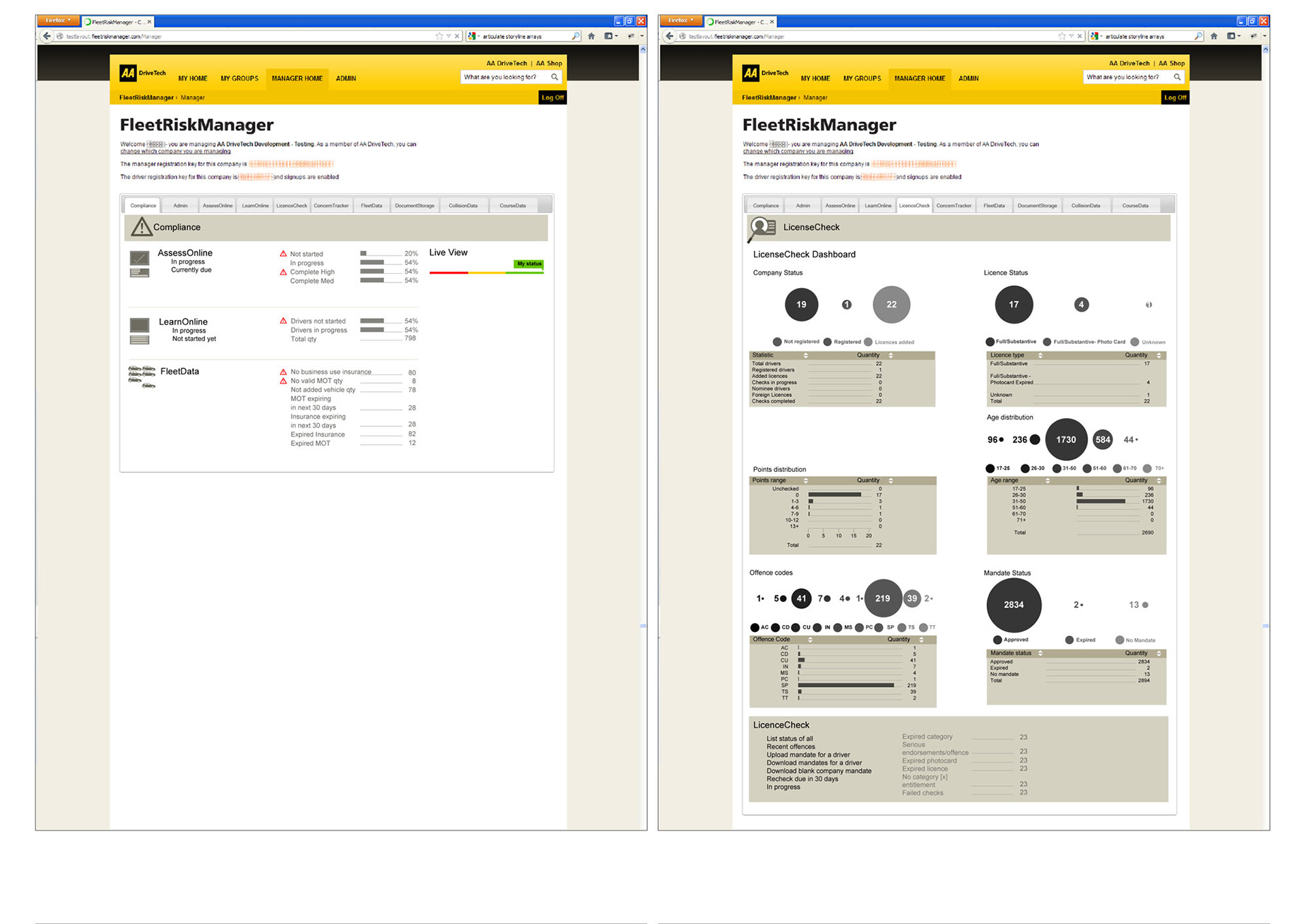
Task: Select ADMIN menu in right window
Action: 968,79
